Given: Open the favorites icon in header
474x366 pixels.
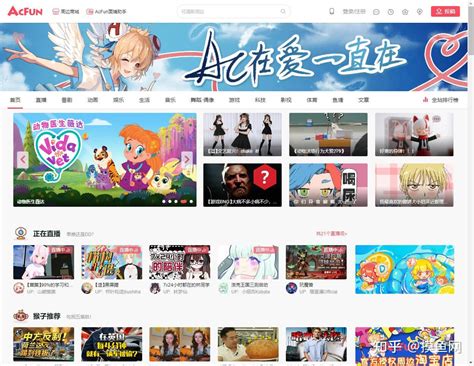Looking at the screenshot, I should pyautogui.click(x=405, y=12).
